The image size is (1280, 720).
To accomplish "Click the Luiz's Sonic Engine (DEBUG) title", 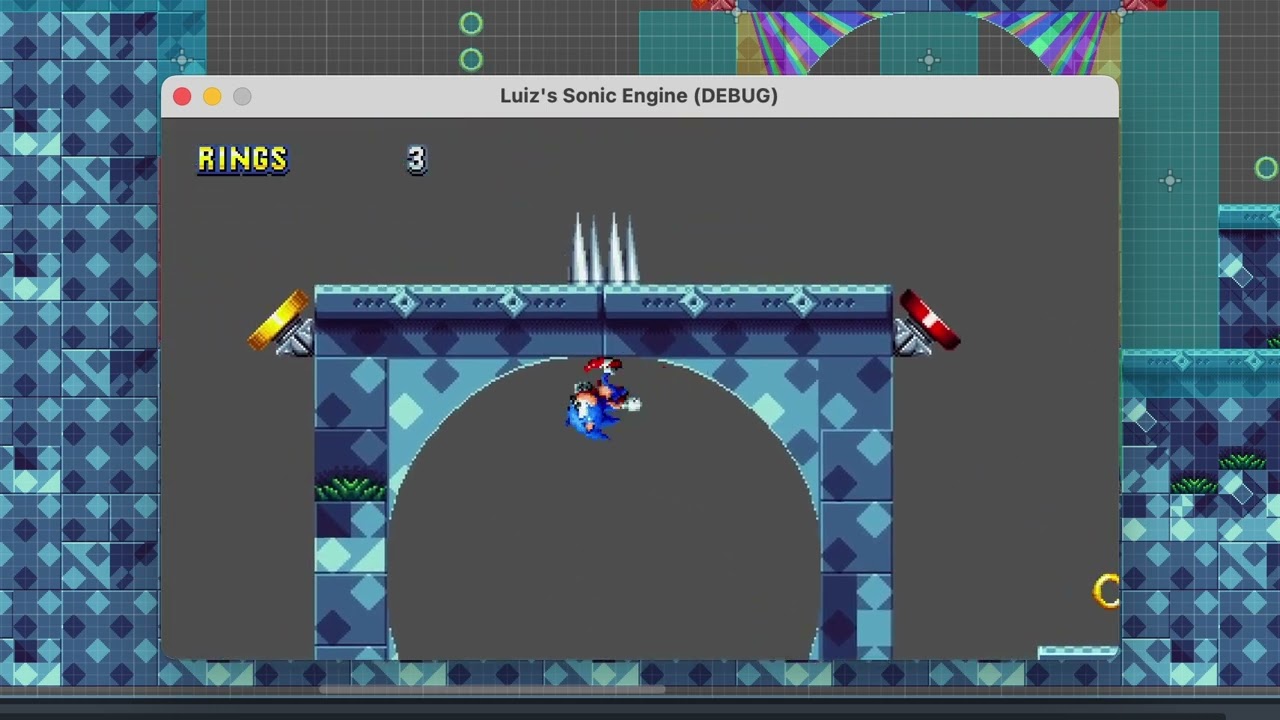I will (639, 96).
